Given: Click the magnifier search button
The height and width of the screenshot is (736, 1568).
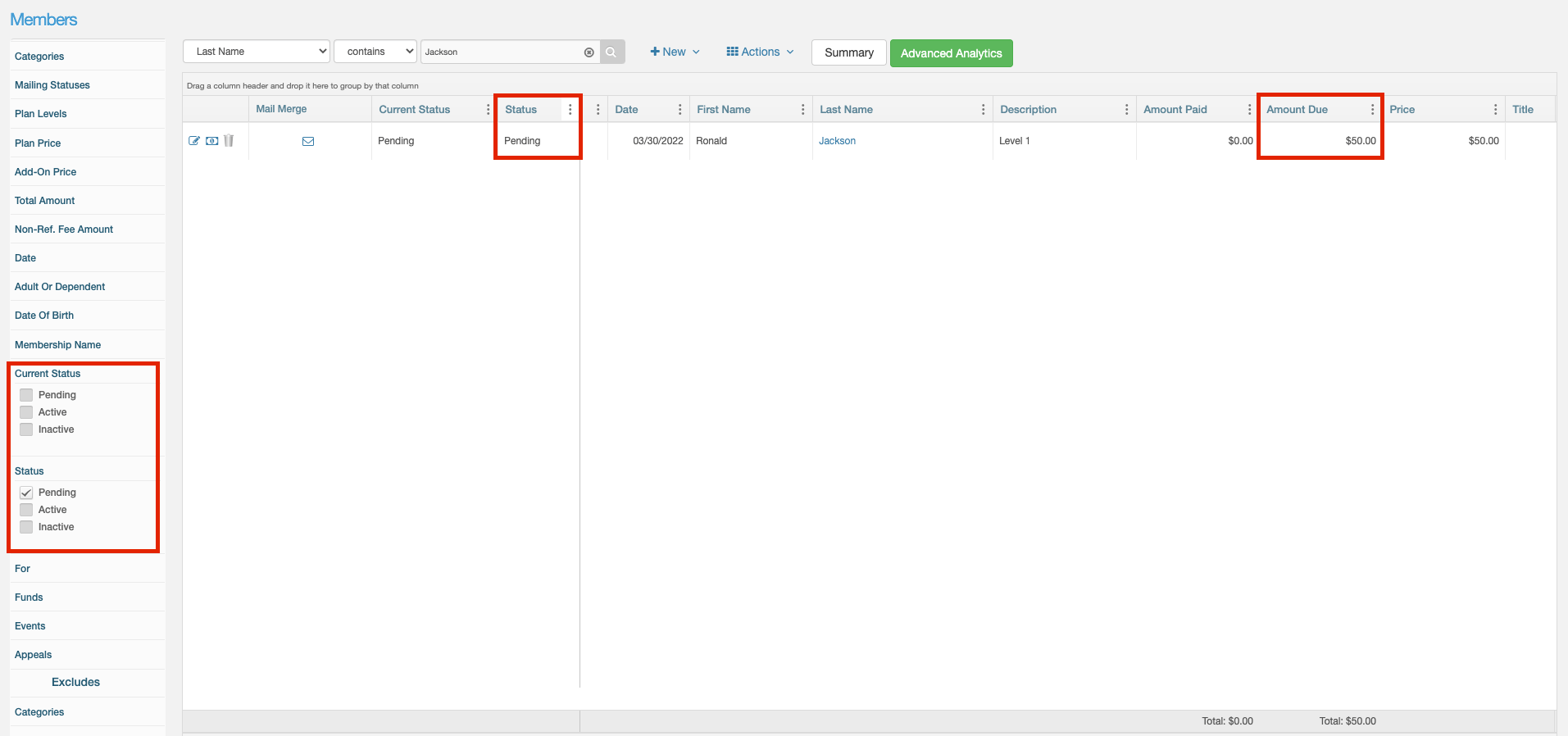Looking at the screenshot, I should pyautogui.click(x=611, y=52).
